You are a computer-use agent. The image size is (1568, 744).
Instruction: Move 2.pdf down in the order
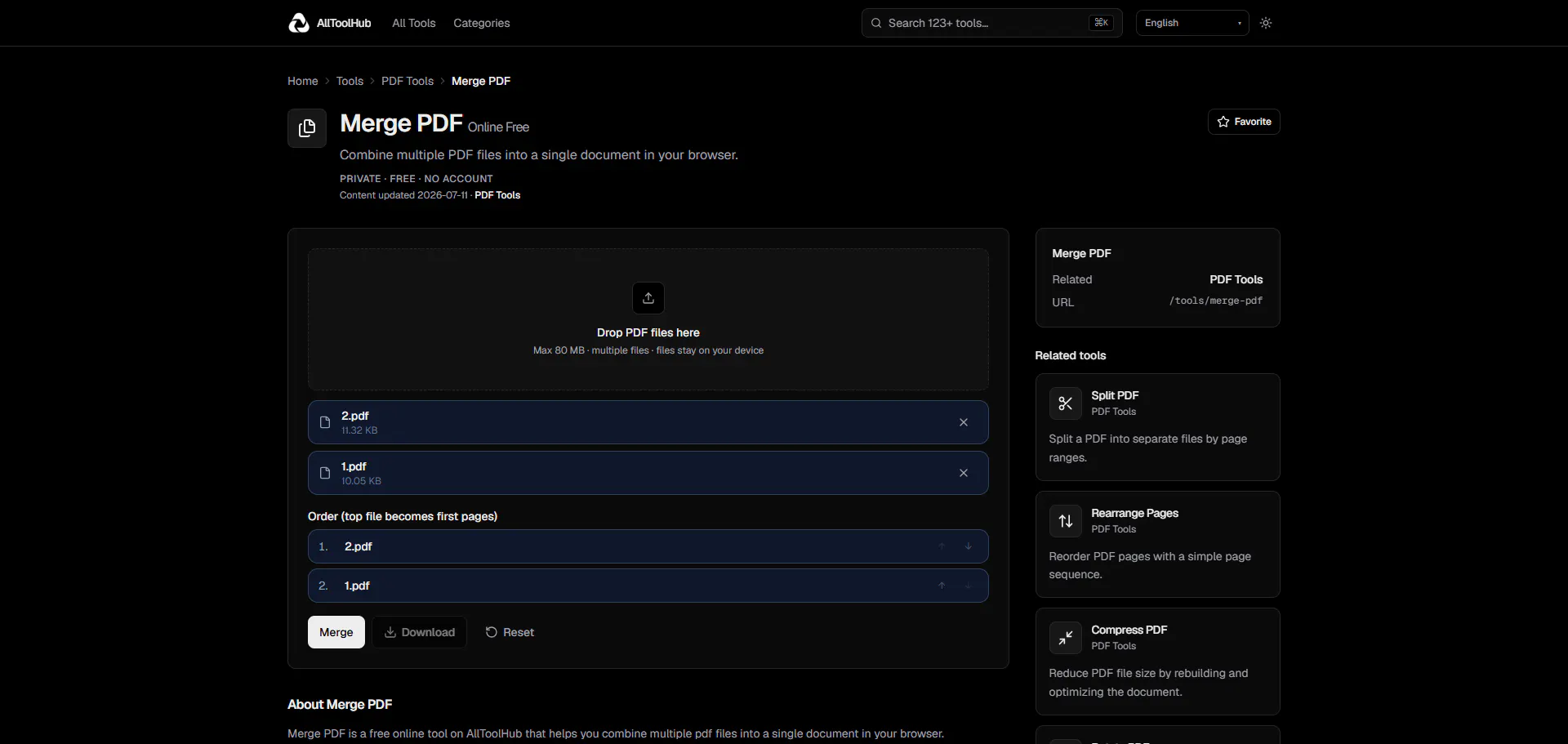[969, 546]
